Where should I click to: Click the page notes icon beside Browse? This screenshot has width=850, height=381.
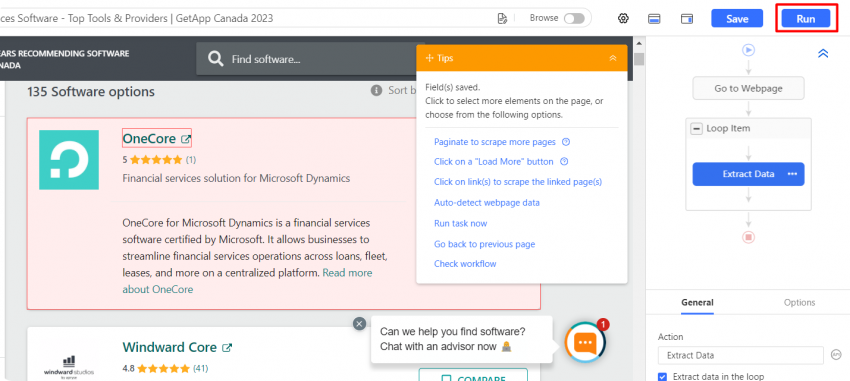tap(502, 18)
